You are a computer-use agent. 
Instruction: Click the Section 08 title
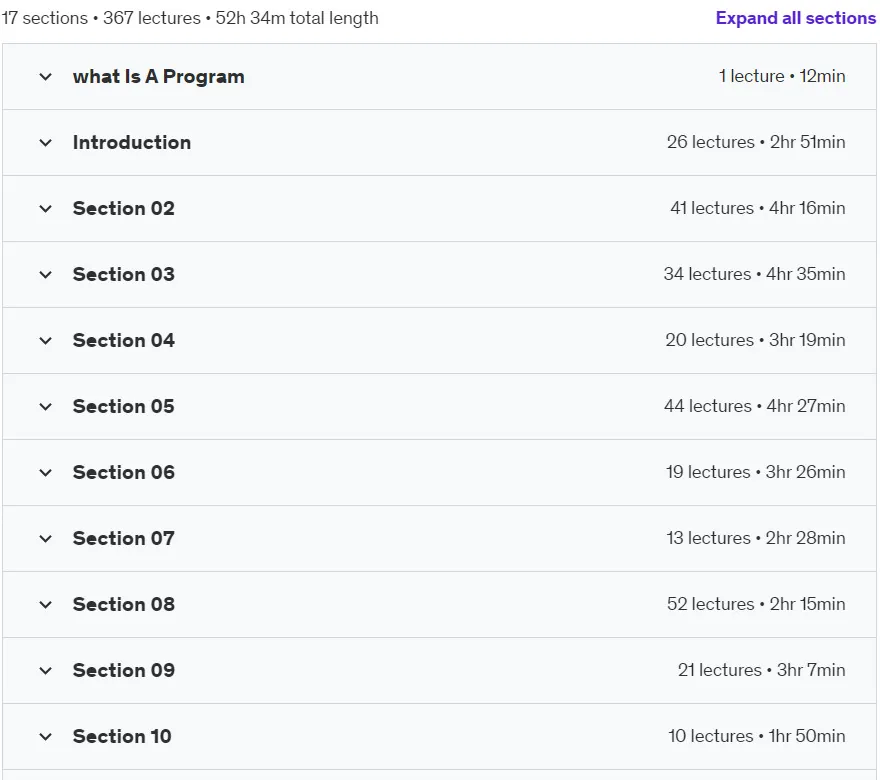[123, 604]
